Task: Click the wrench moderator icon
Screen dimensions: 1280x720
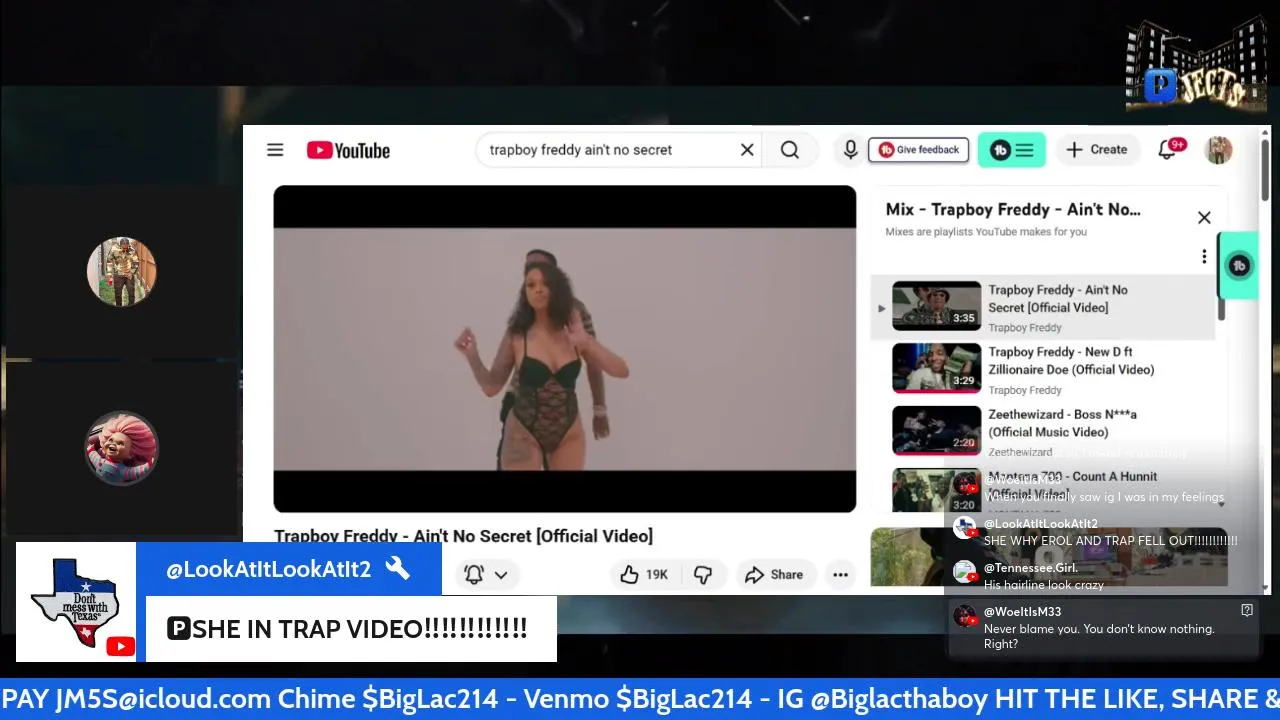Action: pos(398,568)
